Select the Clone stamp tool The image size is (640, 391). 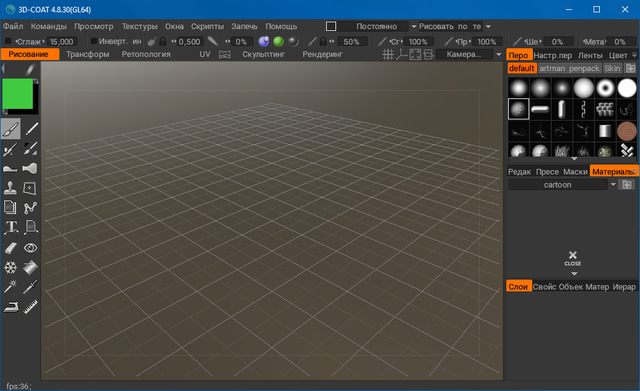click(x=10, y=188)
